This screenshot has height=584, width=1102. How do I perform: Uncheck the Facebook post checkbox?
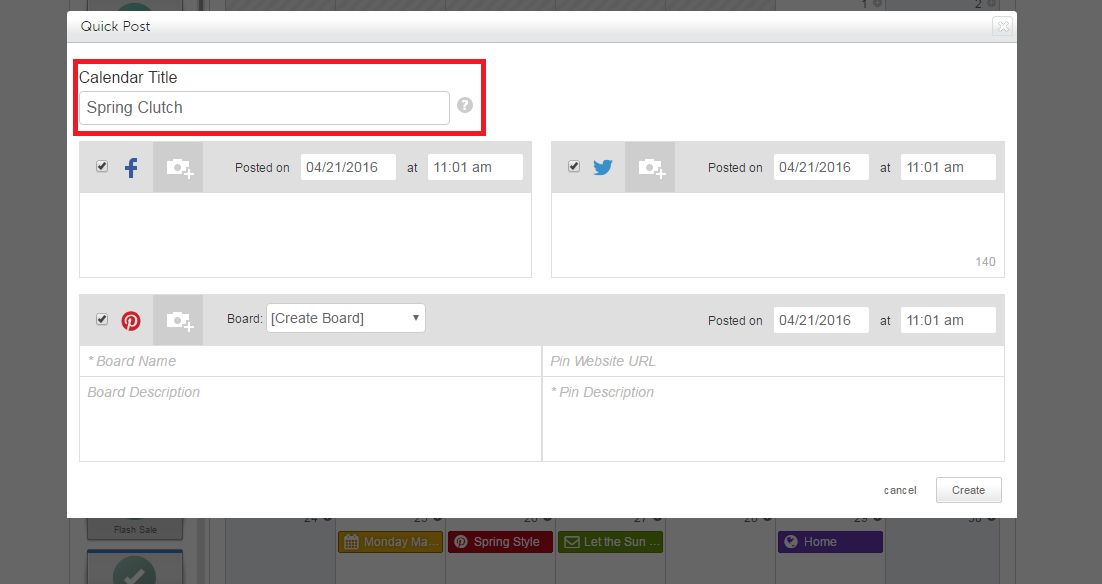[102, 167]
